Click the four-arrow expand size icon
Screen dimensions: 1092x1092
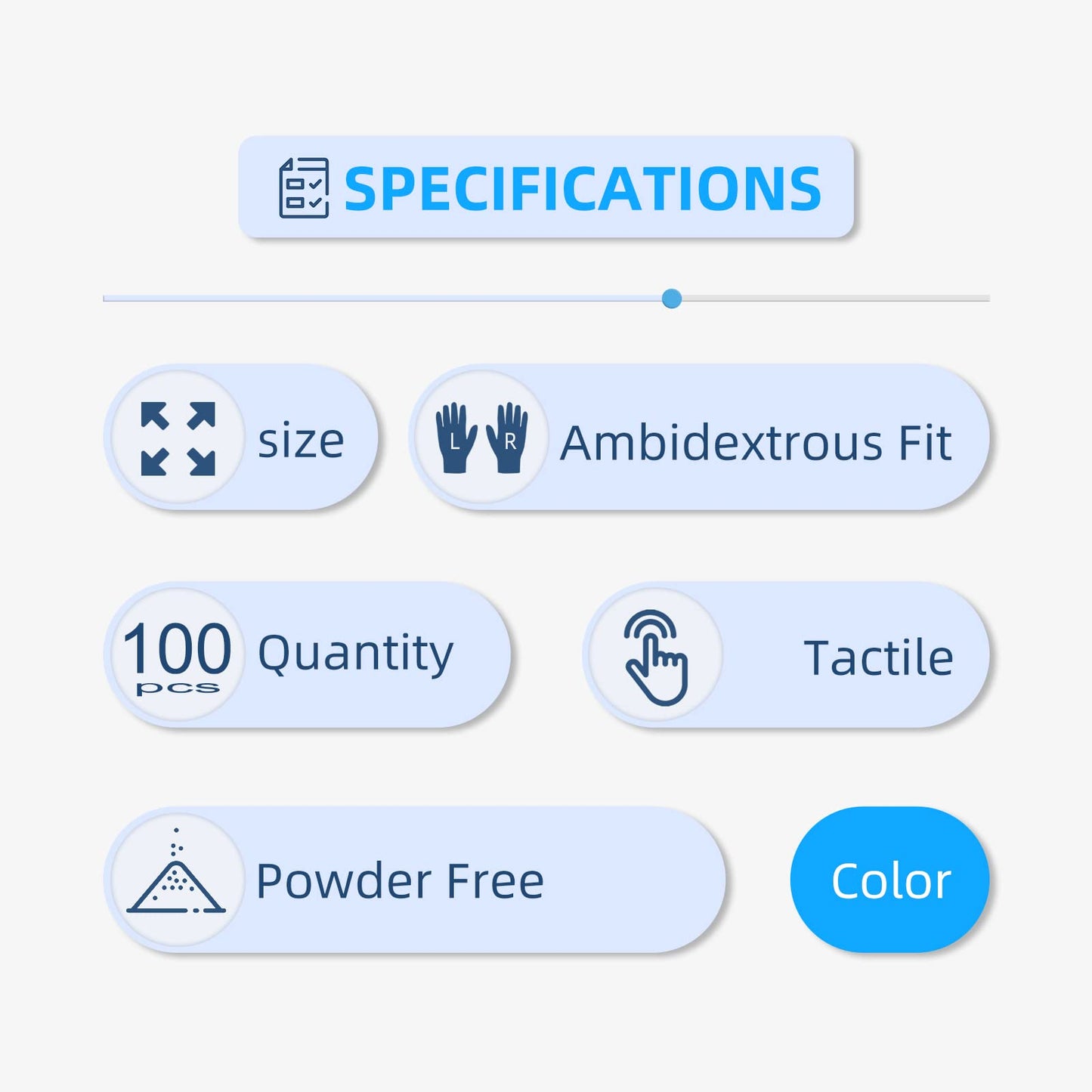[x=178, y=438]
